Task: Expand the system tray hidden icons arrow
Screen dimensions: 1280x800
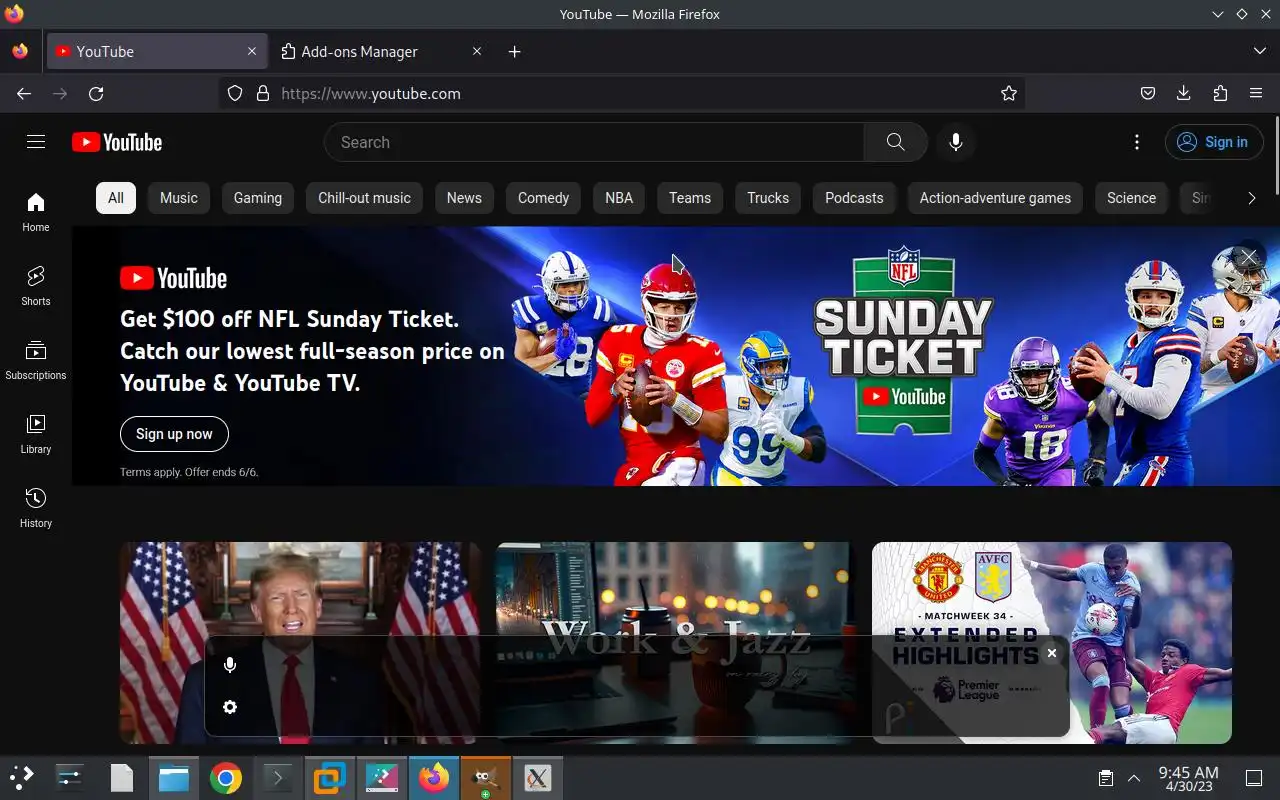Action: pyautogui.click(x=1134, y=778)
